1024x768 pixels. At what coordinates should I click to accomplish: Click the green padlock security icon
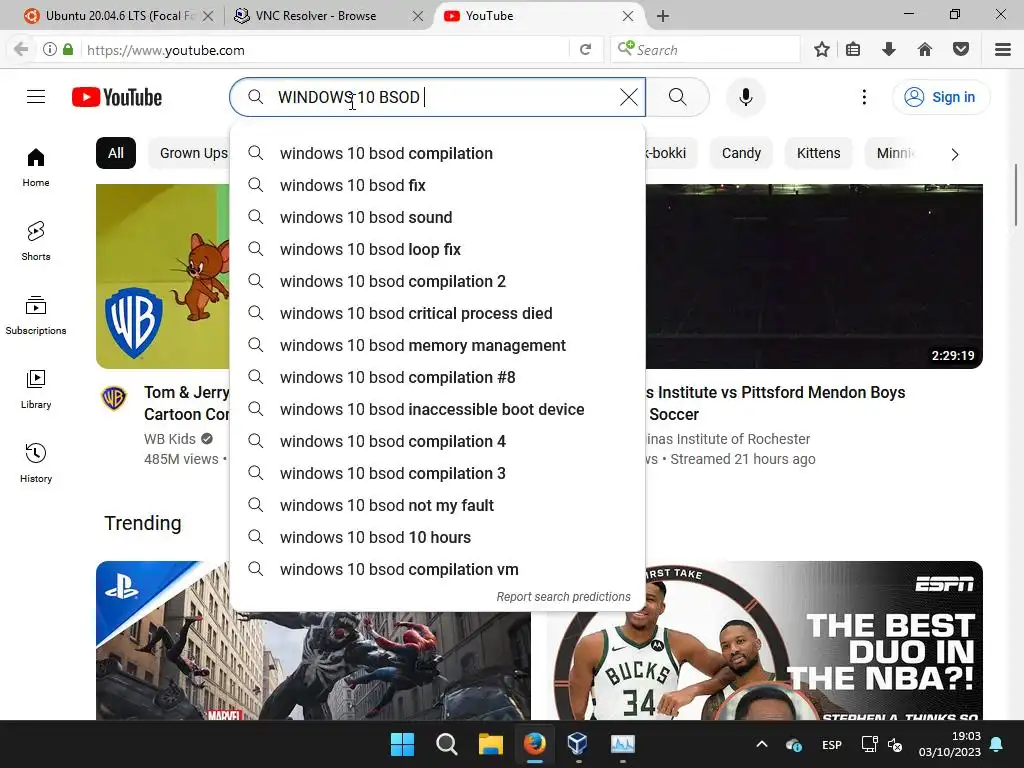tap(68, 50)
